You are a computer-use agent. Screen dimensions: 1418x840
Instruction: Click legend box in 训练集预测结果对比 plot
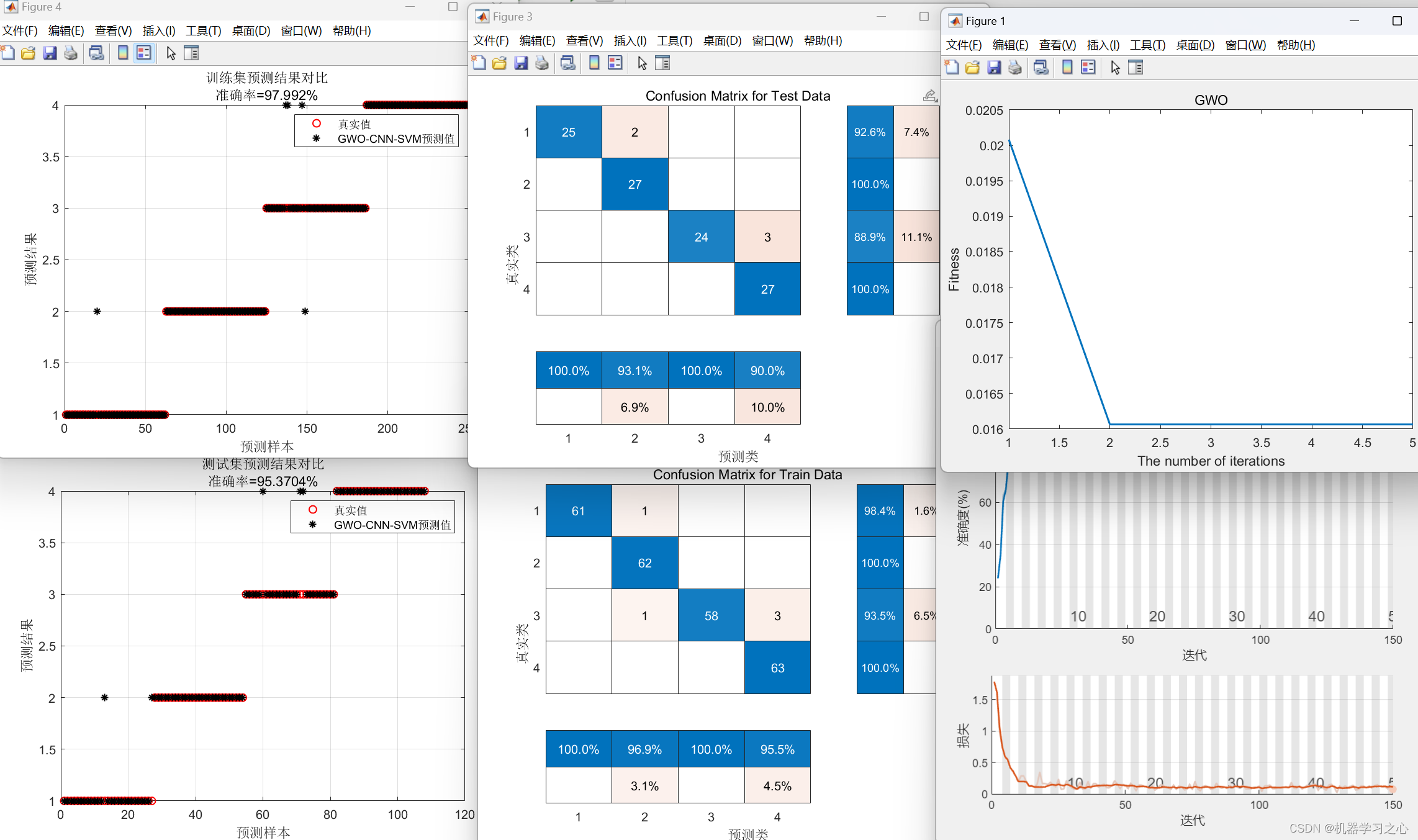point(377,131)
